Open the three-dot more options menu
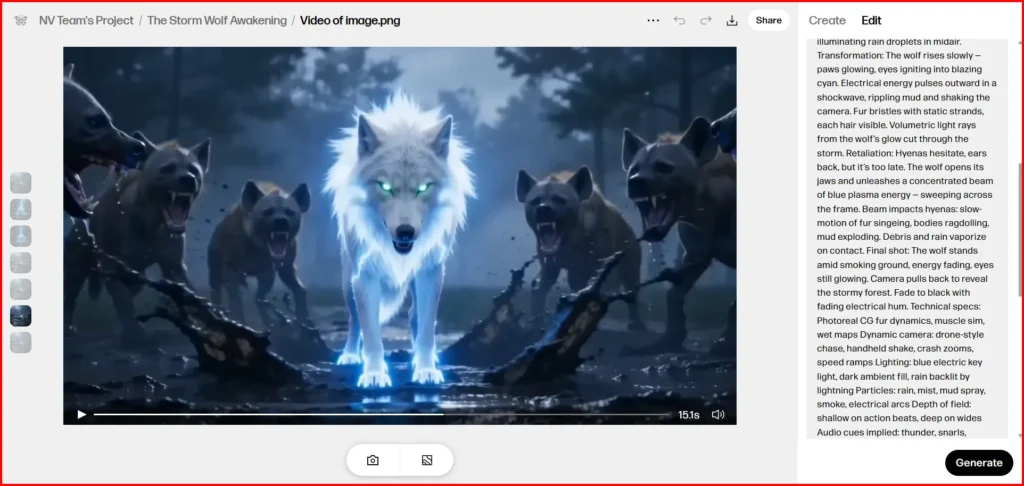This screenshot has width=1024, height=486. point(653,20)
